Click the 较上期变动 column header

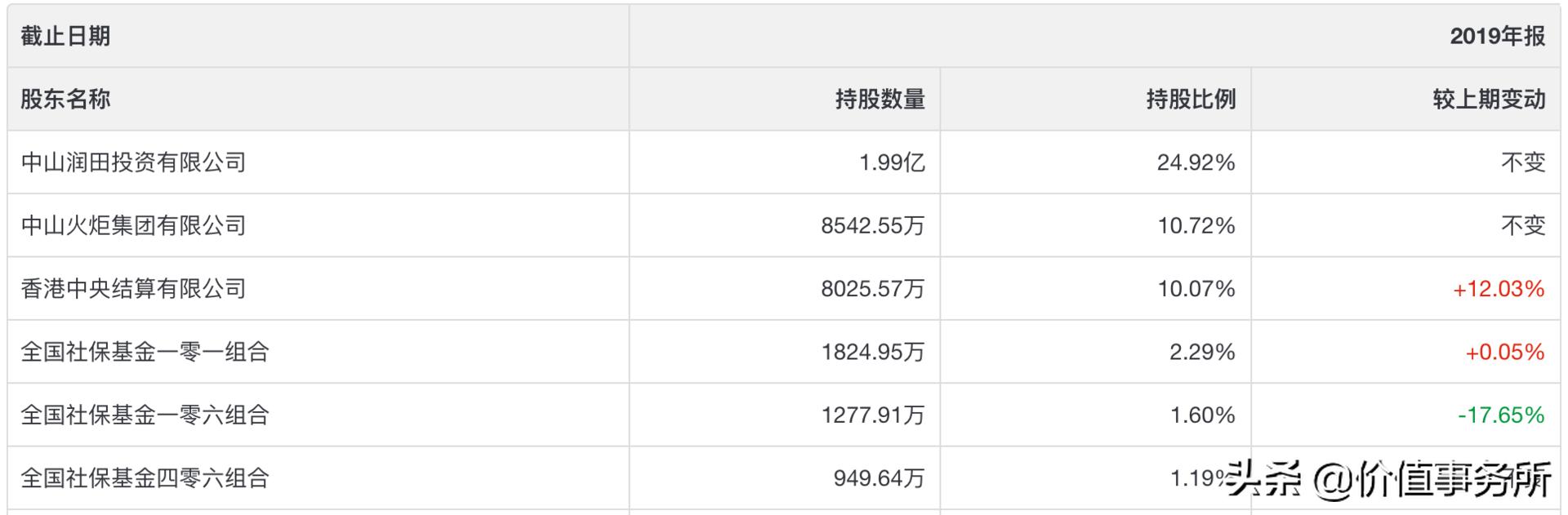(1489, 100)
